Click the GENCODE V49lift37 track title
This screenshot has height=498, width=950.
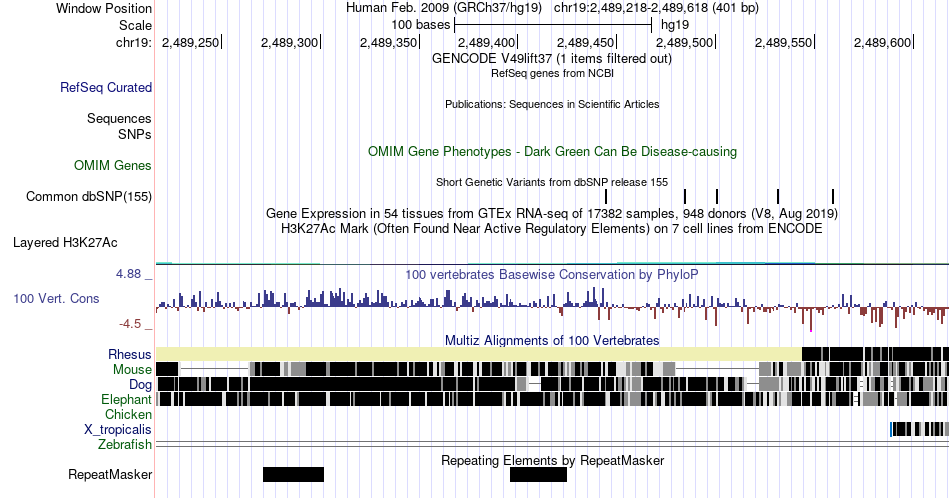tap(552, 59)
